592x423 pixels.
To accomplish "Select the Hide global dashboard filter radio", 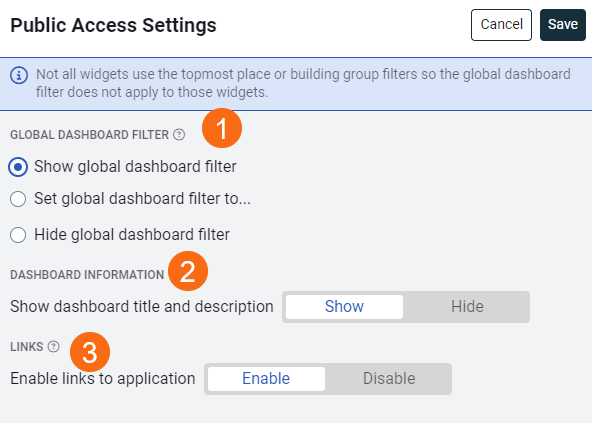I will [18, 235].
